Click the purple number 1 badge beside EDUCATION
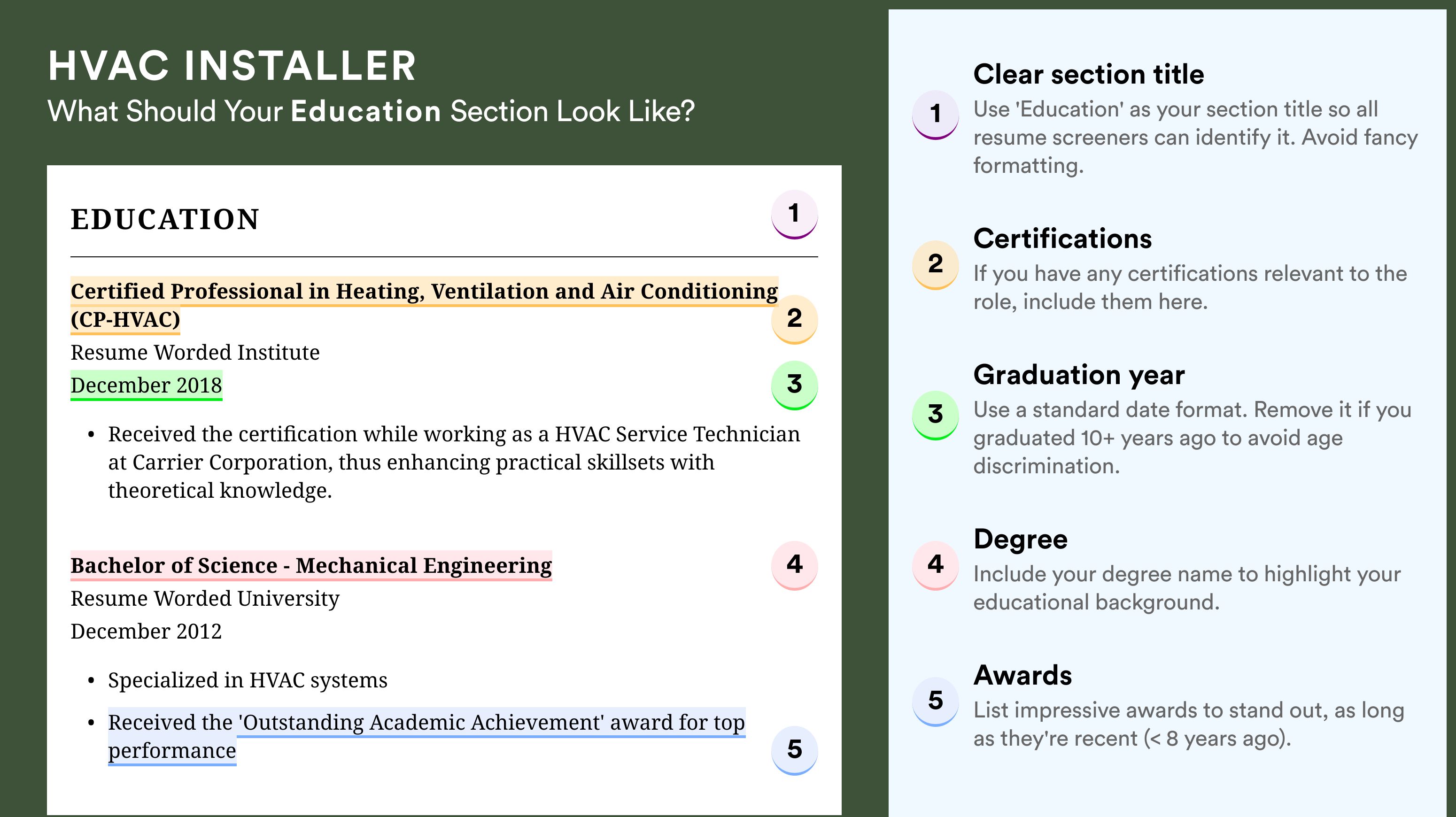Screen dimensions: 1456x817 (794, 215)
